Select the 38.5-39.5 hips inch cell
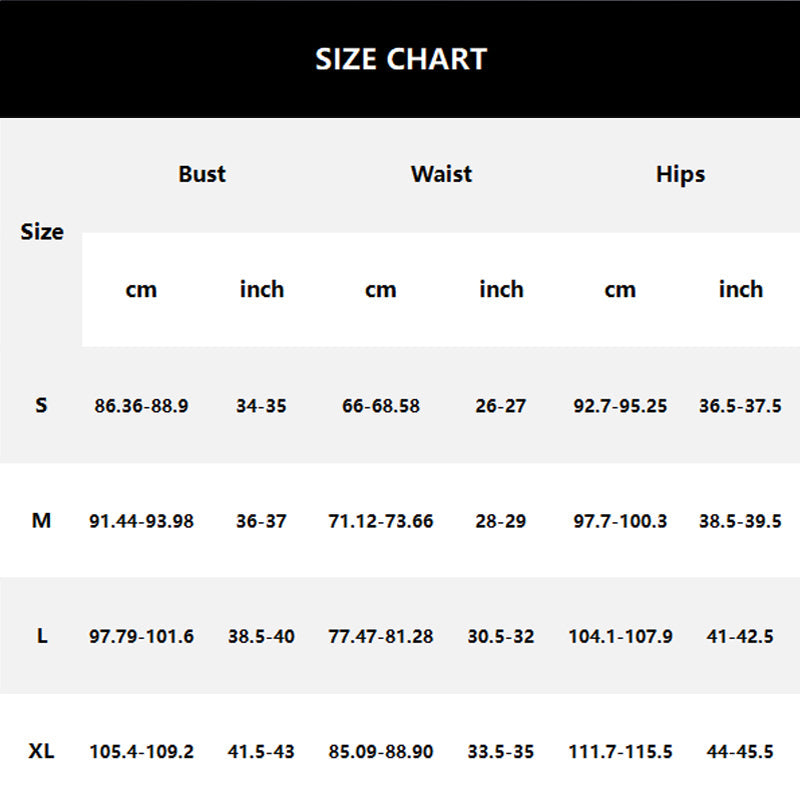 click(x=740, y=521)
